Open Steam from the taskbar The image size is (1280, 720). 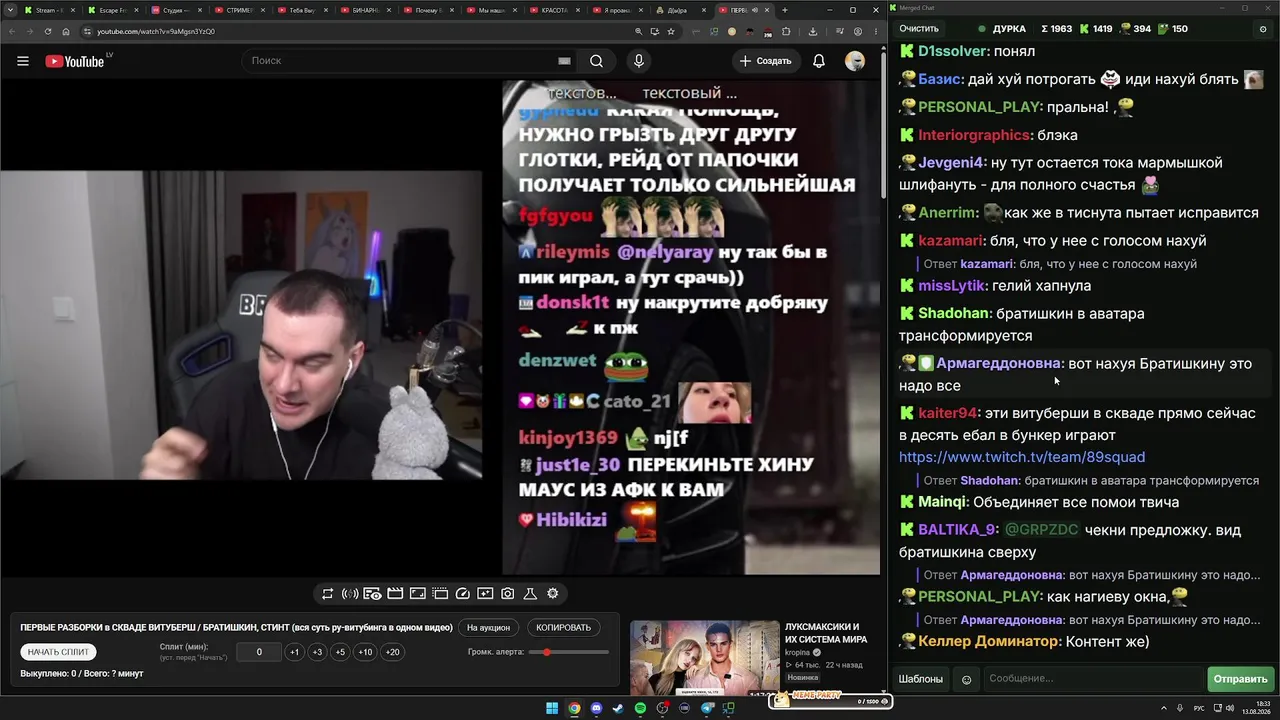click(618, 708)
